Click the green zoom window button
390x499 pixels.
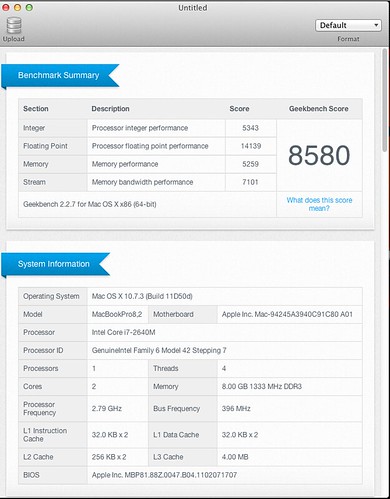29,7
